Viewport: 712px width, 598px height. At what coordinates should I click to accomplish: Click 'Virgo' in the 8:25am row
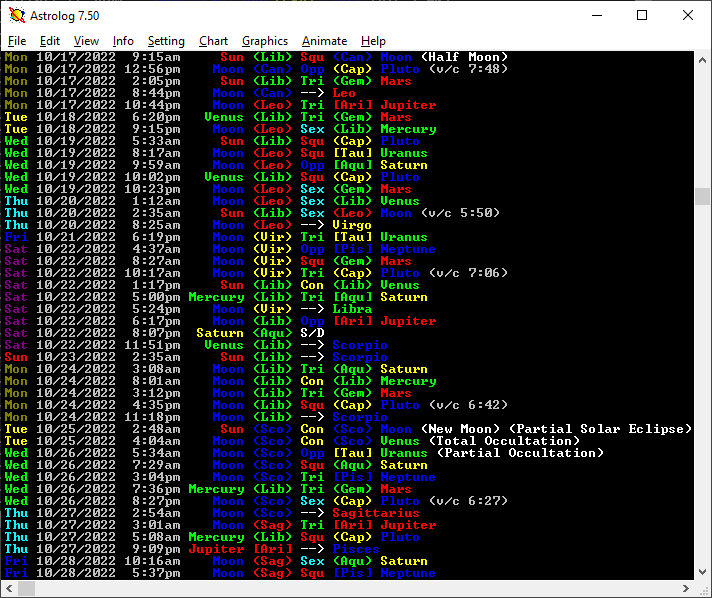point(352,225)
